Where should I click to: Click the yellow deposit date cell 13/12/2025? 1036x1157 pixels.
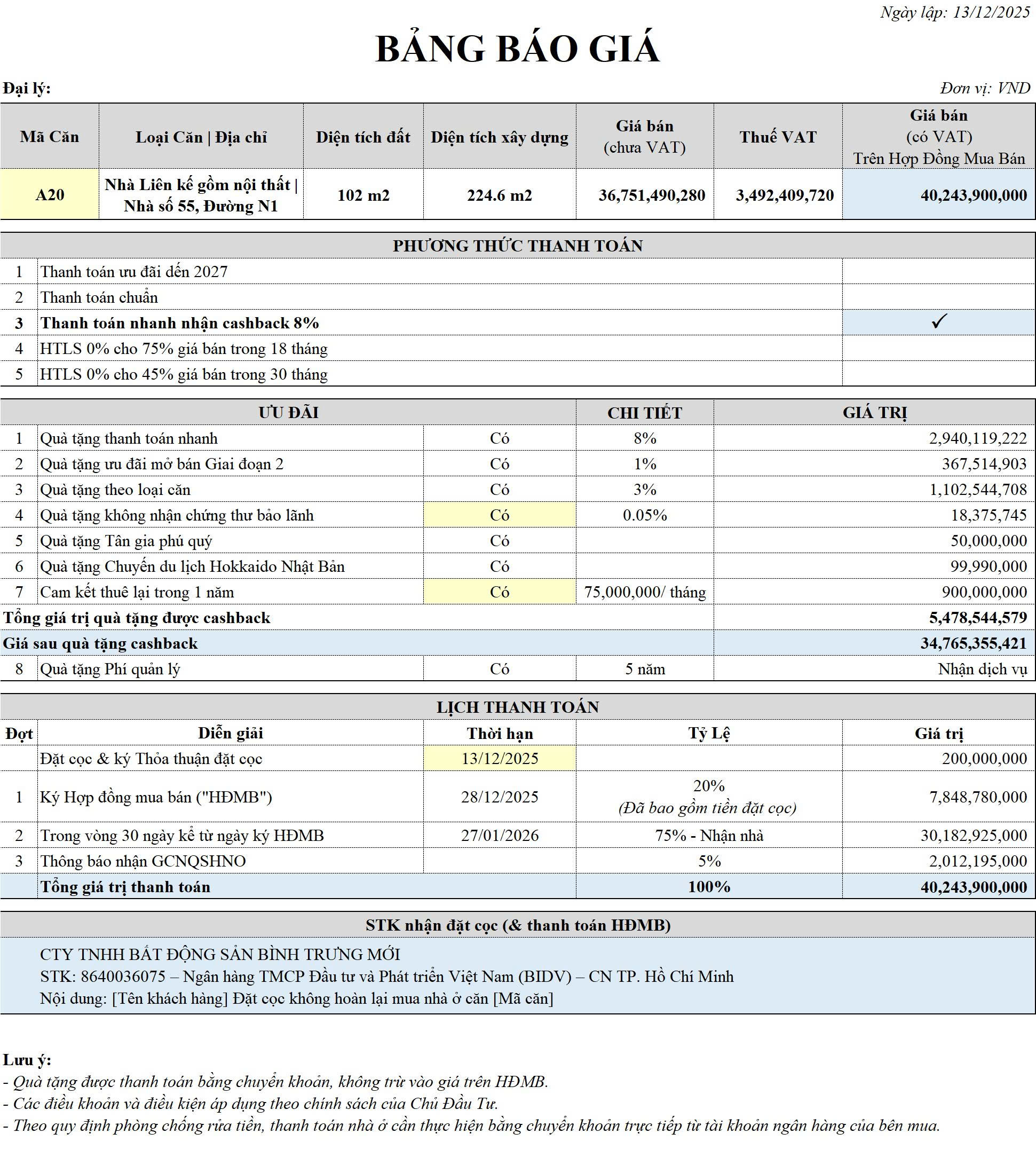coord(499,758)
